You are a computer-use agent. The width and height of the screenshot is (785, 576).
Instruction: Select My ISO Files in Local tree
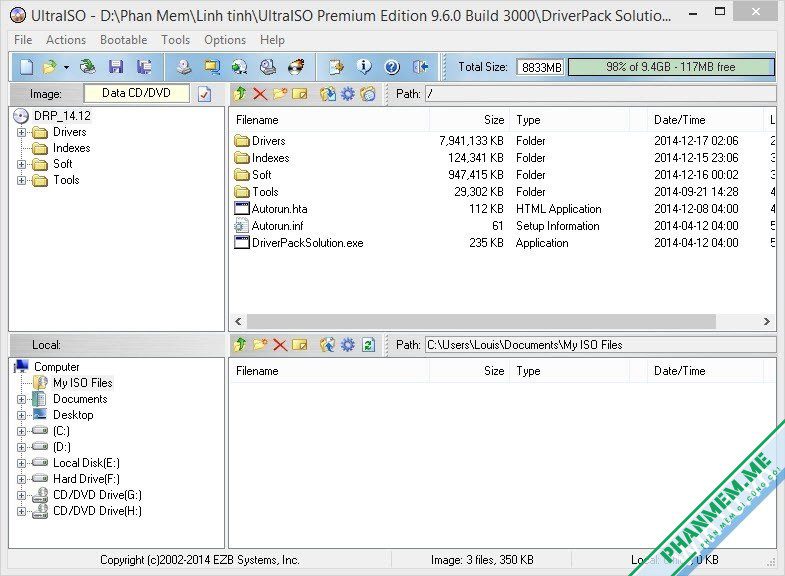[83, 383]
